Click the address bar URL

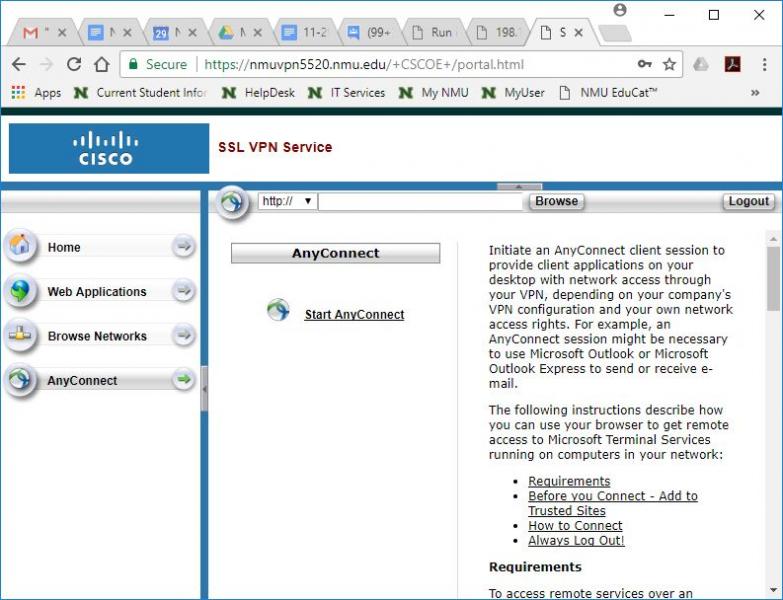364,64
